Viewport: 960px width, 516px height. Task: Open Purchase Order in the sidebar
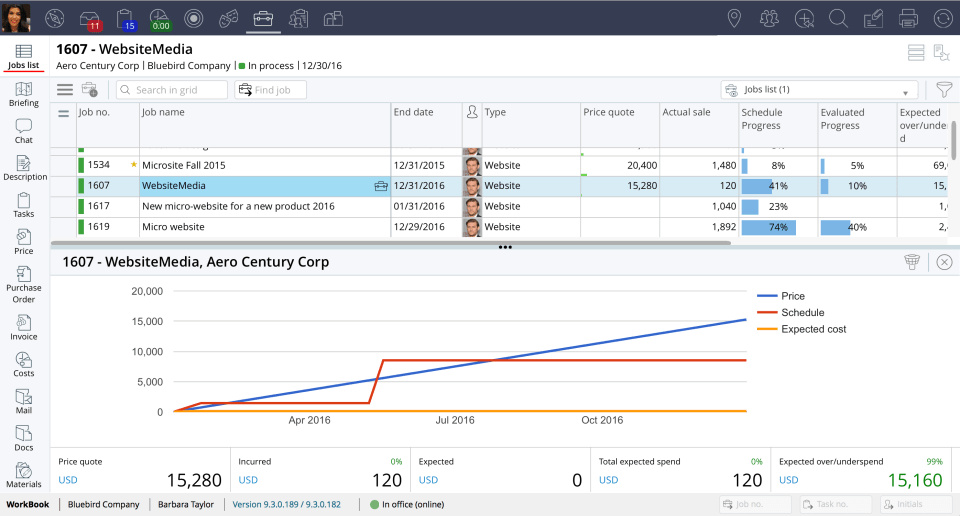click(23, 285)
